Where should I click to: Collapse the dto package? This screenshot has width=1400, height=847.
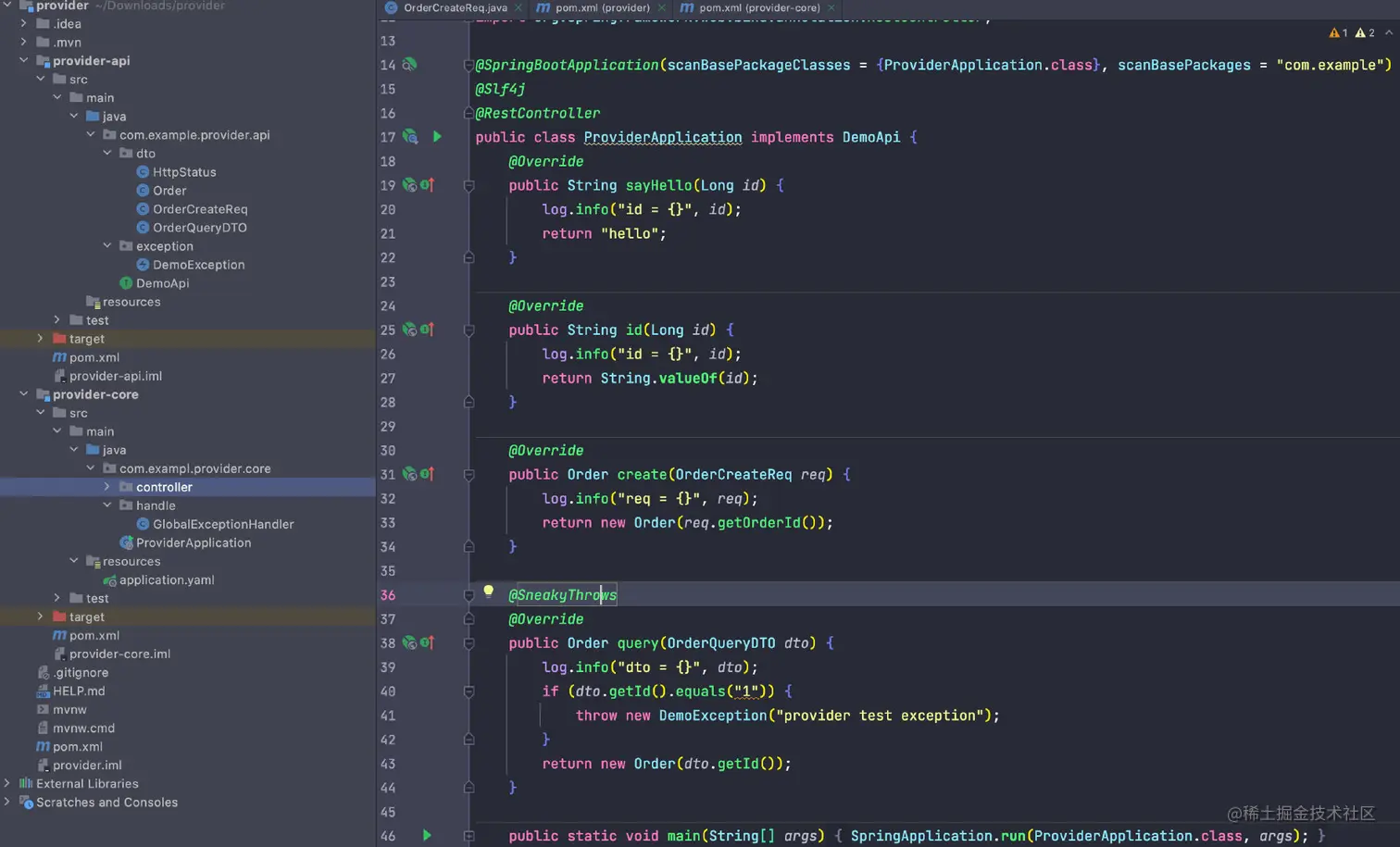tap(107, 153)
